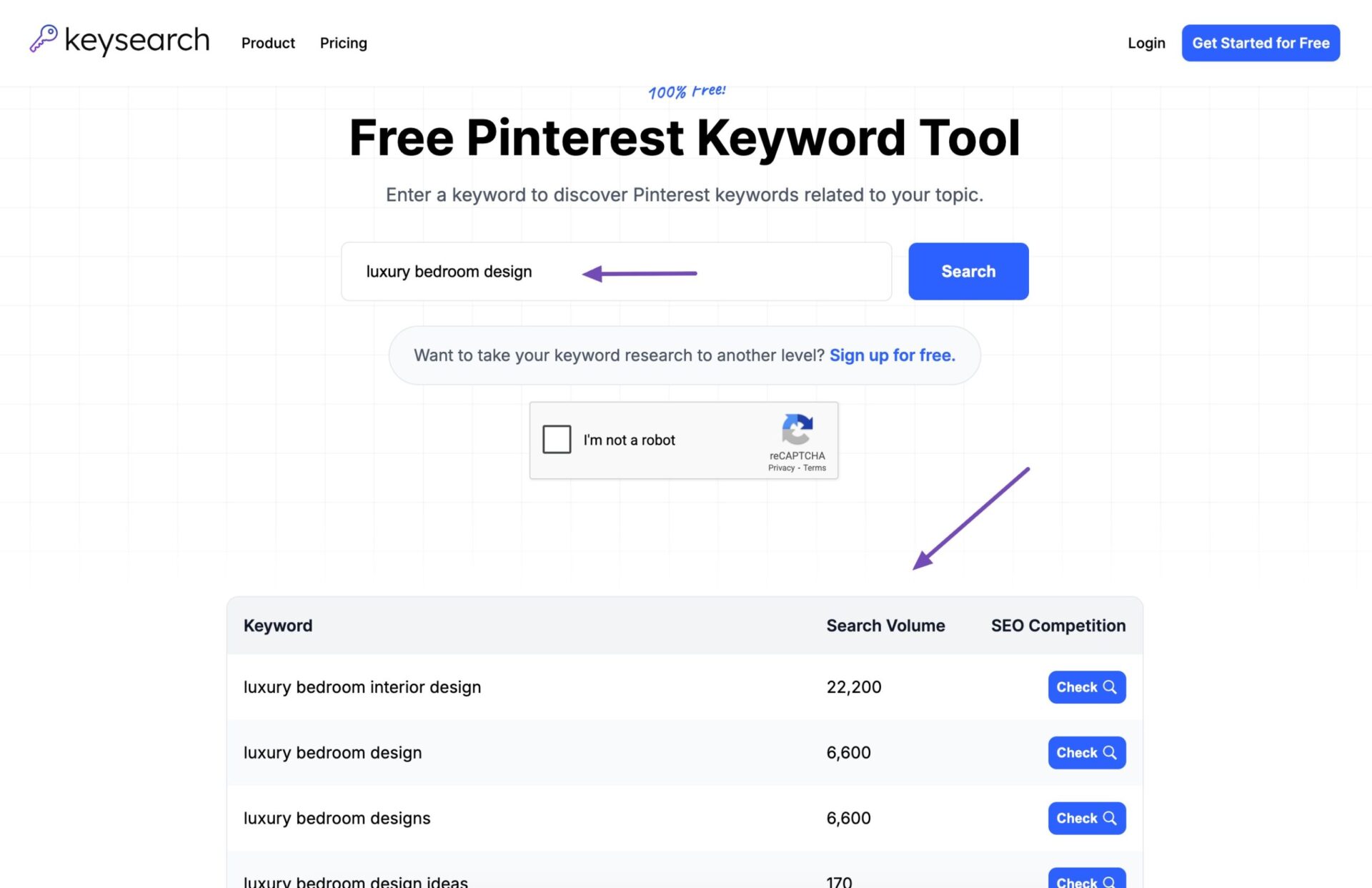Open the reCAPTCHA Terms link
The height and width of the screenshot is (888, 1372).
click(814, 468)
